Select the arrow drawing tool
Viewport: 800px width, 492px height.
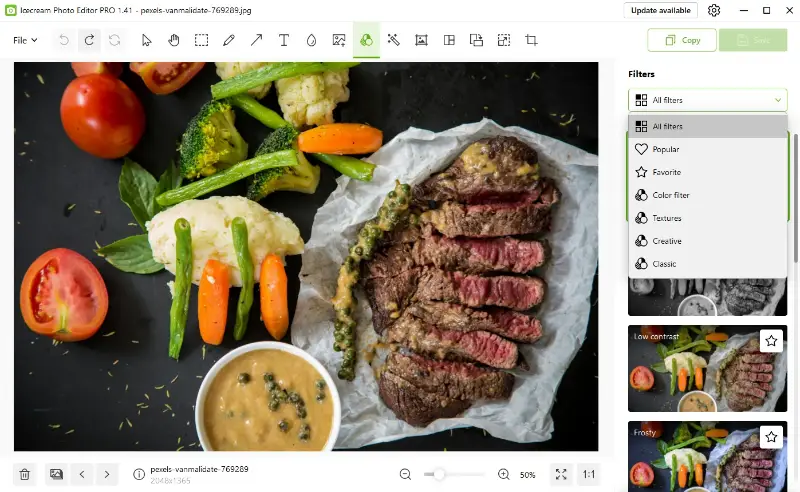click(x=256, y=40)
